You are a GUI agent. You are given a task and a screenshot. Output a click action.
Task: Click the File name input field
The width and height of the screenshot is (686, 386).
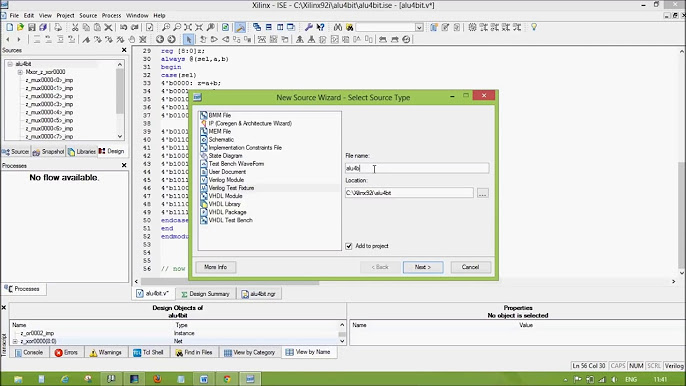click(417, 168)
